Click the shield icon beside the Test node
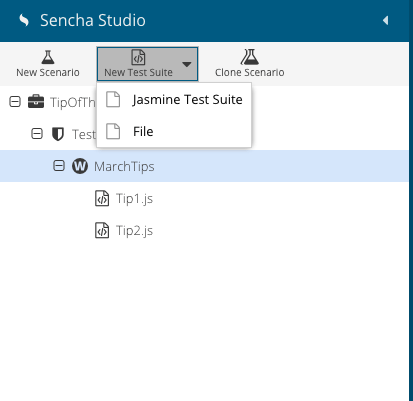413x401 pixels. click(x=58, y=134)
